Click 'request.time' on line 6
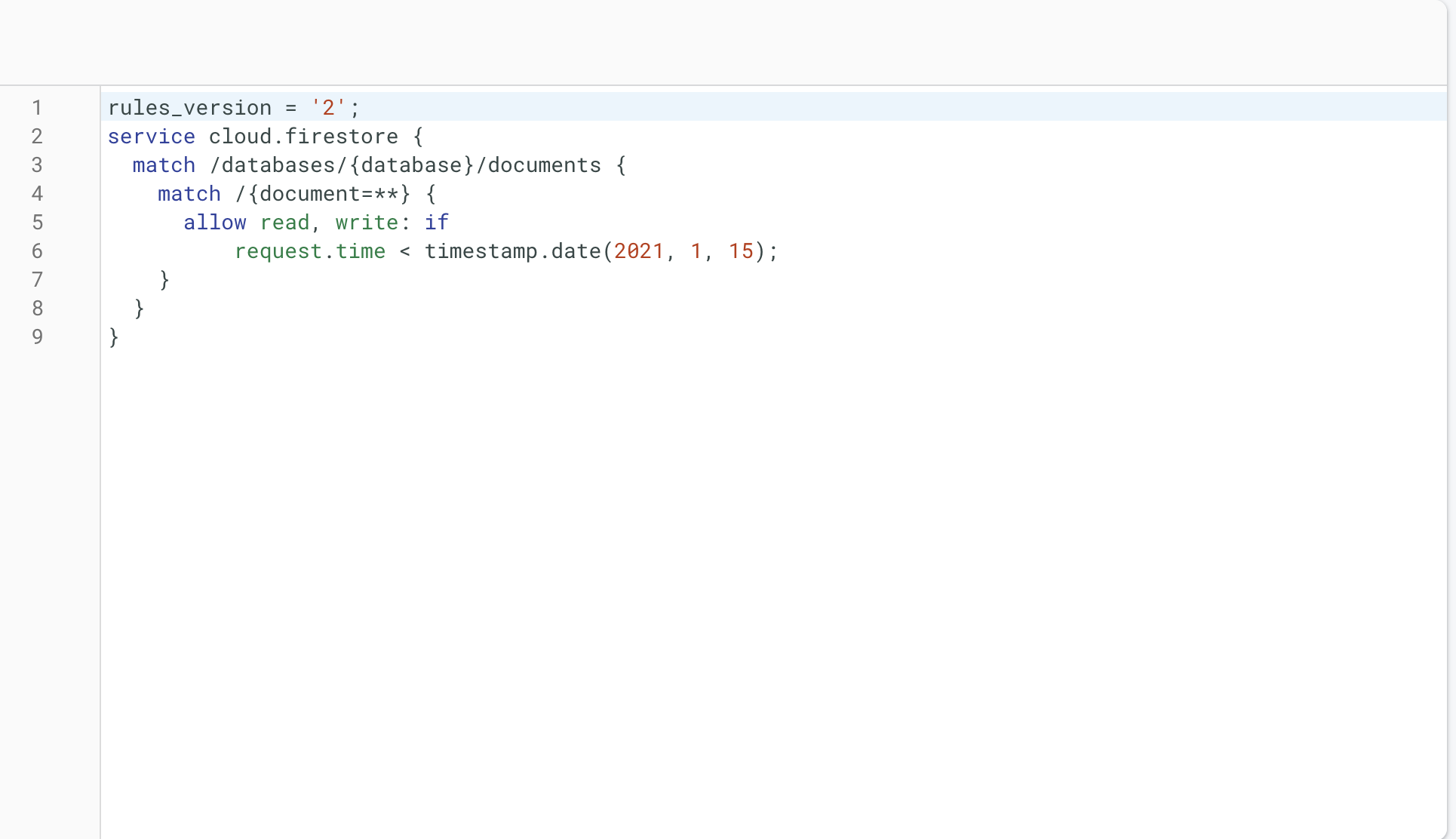1456x839 pixels. 309,251
